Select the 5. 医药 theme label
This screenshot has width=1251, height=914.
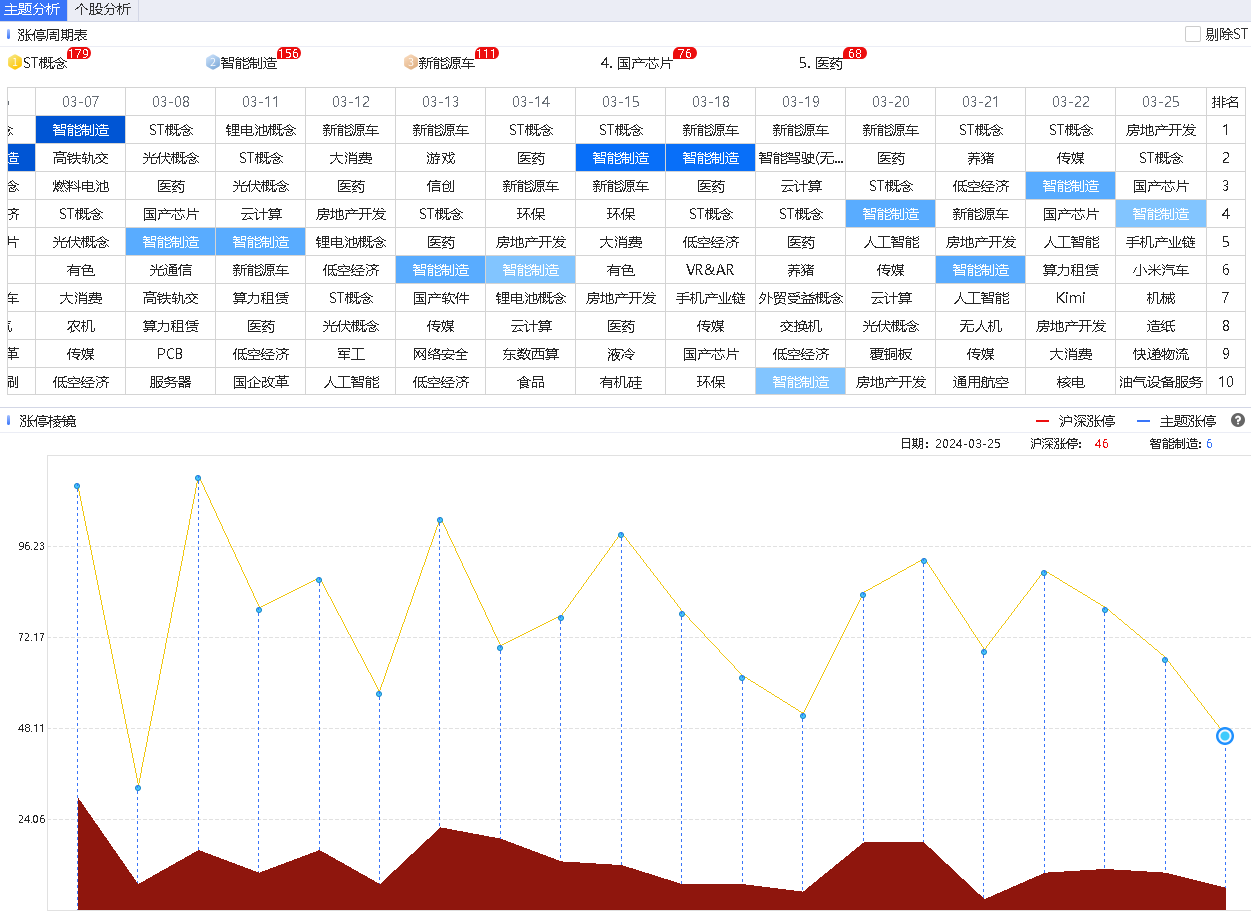pos(821,63)
